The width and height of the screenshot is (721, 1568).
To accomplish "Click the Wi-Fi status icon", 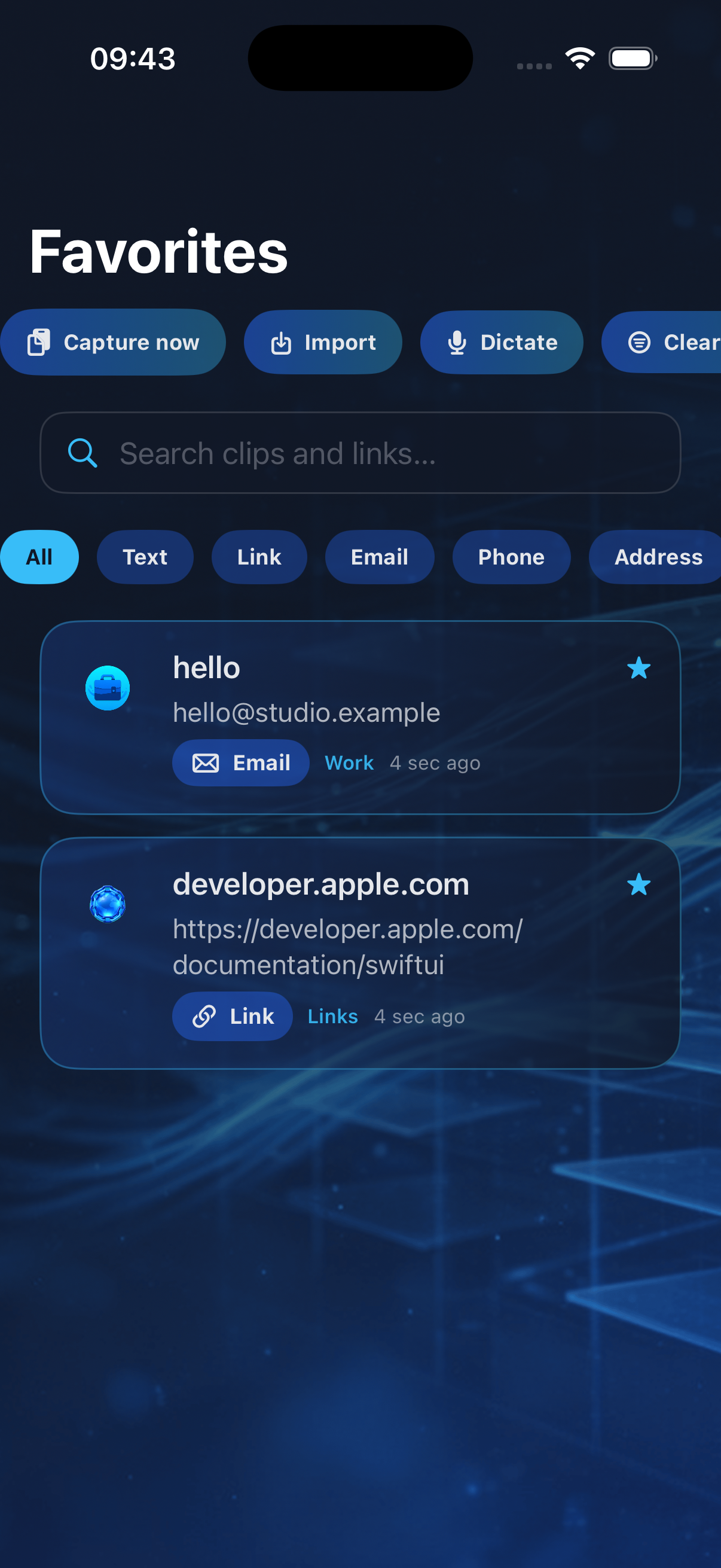I will [x=580, y=59].
